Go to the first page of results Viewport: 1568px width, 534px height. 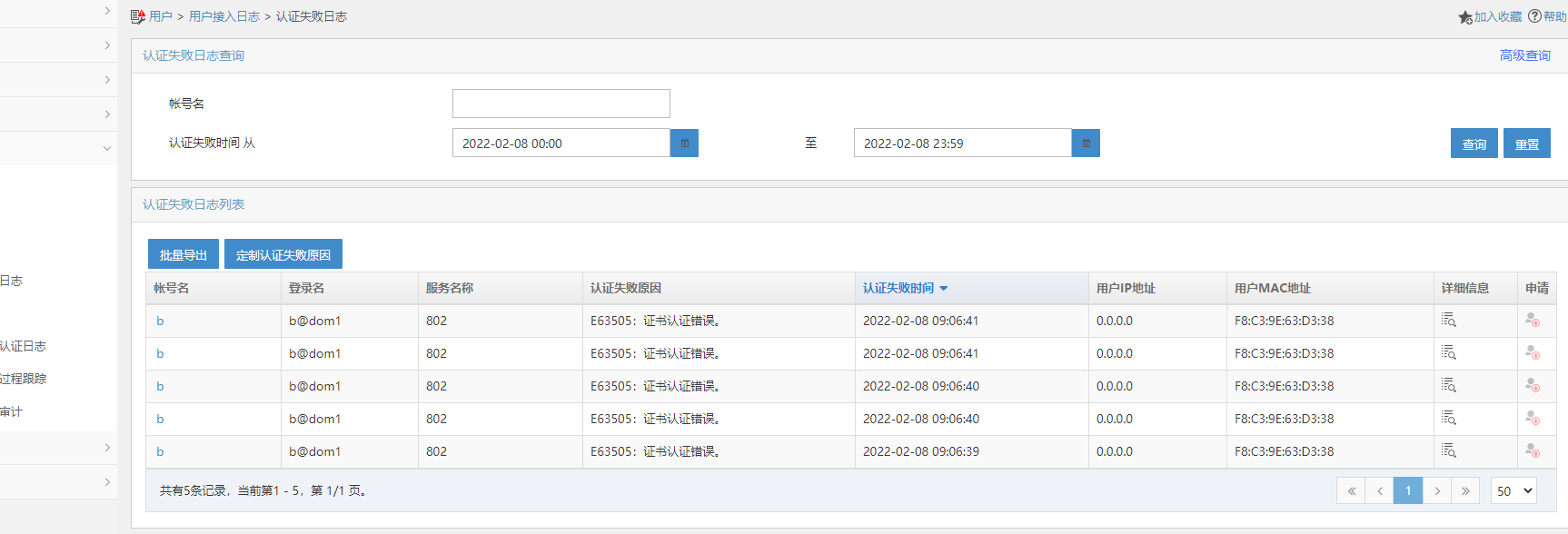pos(1351,490)
